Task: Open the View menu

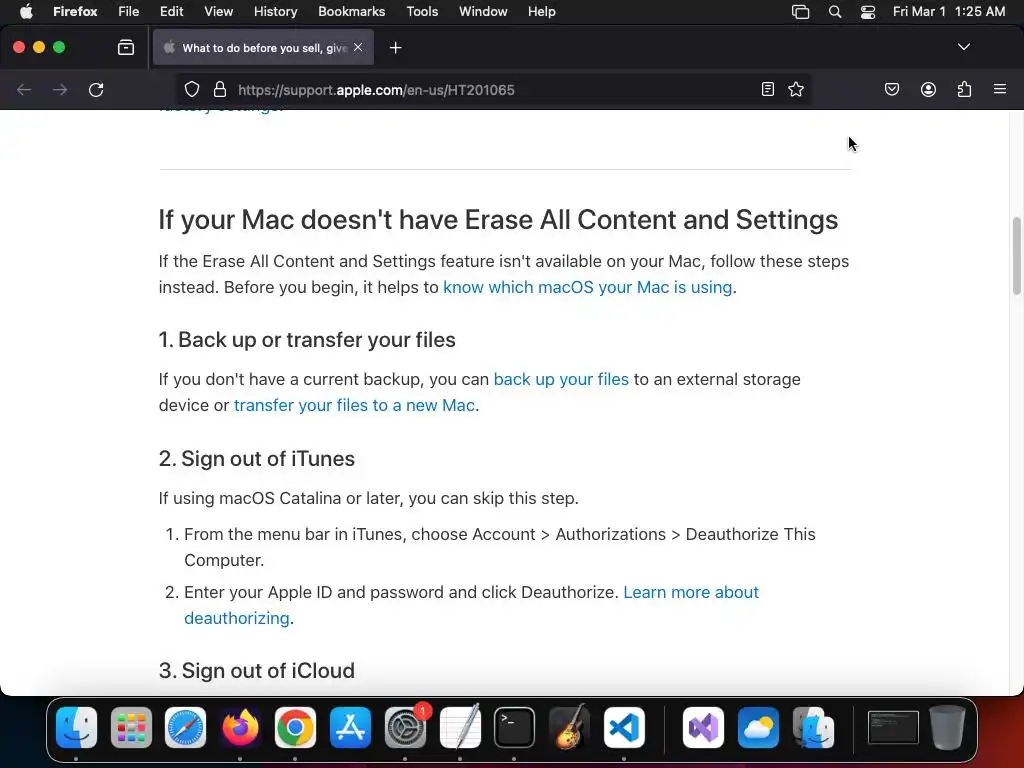Action: pyautogui.click(x=218, y=12)
